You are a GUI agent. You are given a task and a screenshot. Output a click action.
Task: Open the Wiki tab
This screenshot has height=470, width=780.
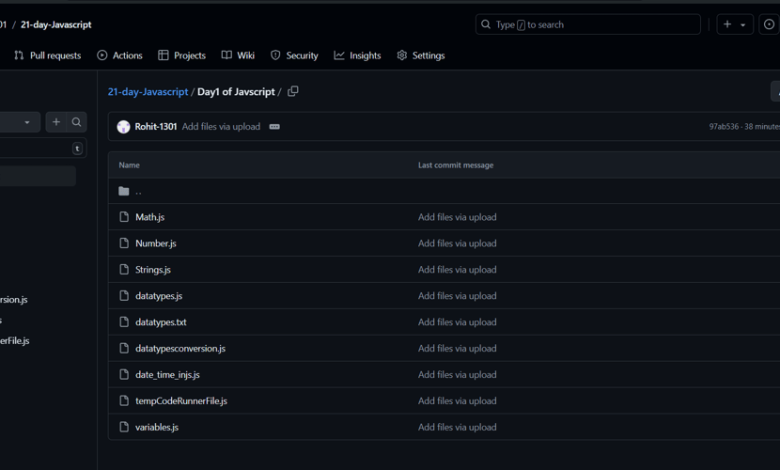point(238,56)
